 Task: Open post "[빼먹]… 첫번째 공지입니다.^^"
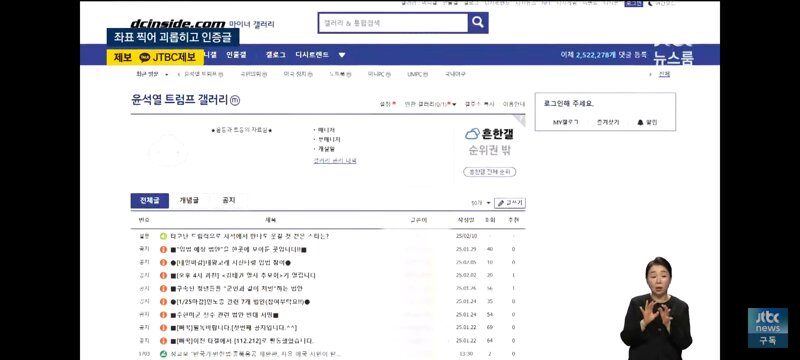click(x=234, y=328)
